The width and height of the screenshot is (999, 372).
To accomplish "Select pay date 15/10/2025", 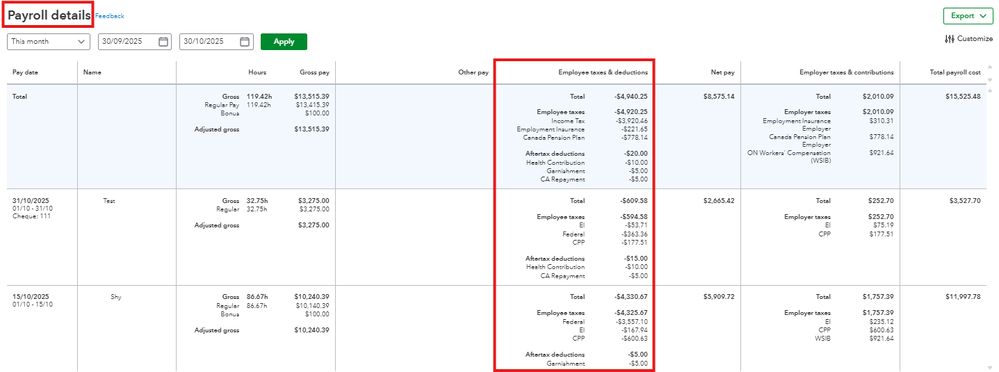I will (31, 296).
